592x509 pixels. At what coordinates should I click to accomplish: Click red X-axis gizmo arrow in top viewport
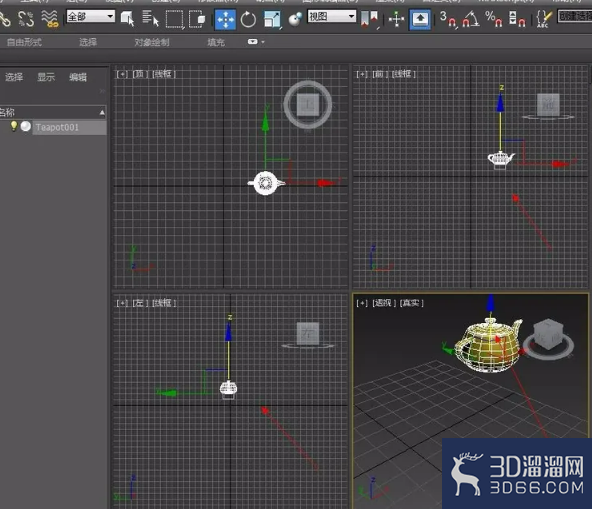326,183
